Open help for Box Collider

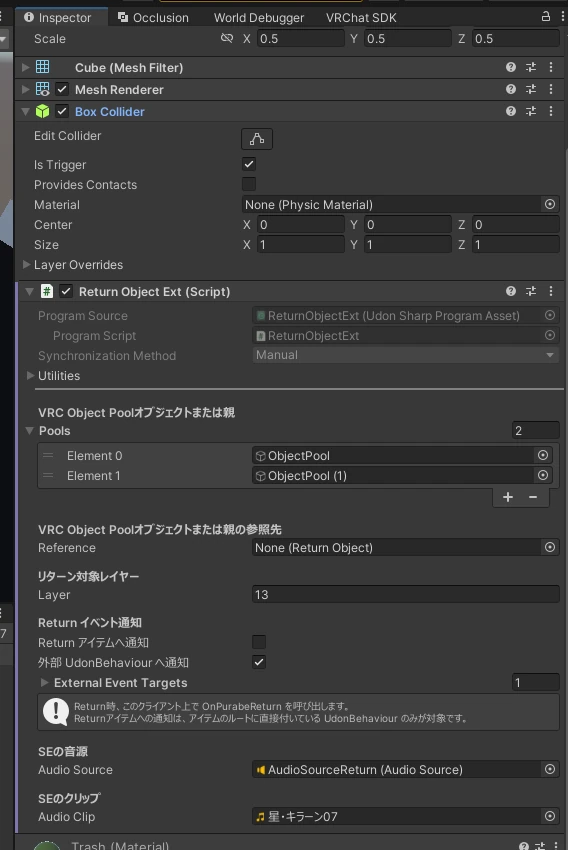click(511, 112)
